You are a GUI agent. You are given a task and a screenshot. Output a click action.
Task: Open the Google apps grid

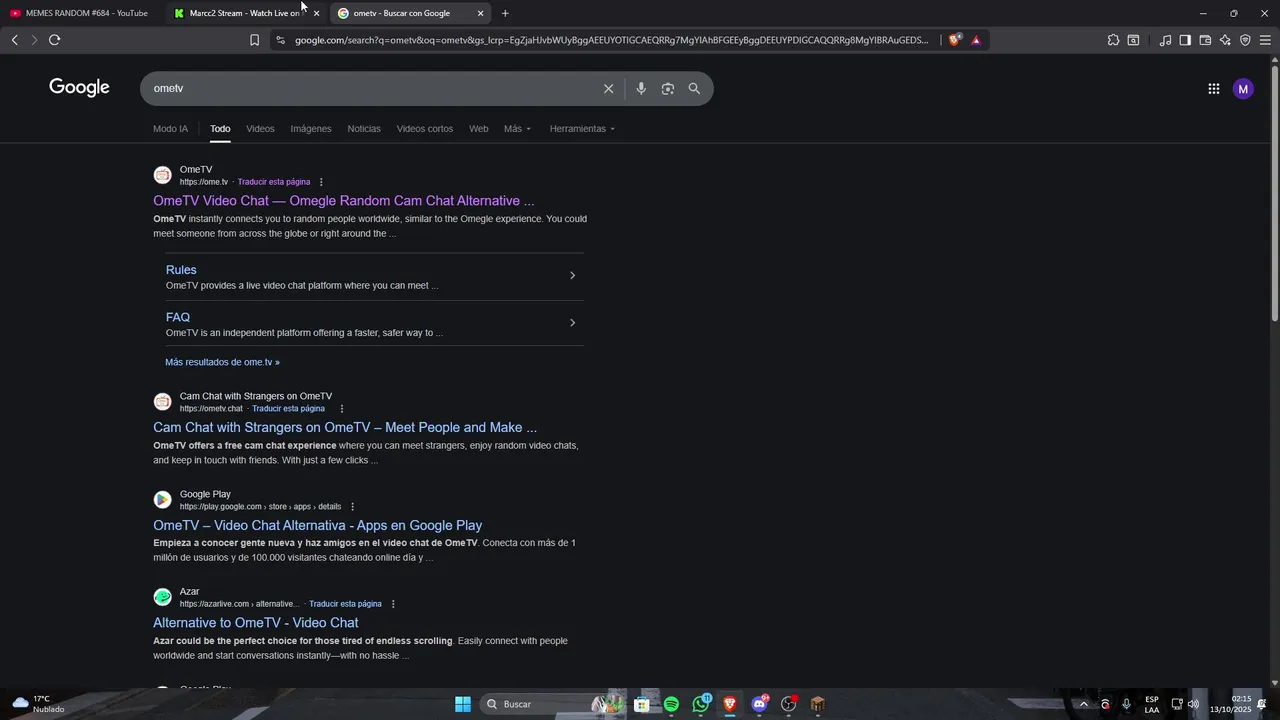[x=1213, y=89]
